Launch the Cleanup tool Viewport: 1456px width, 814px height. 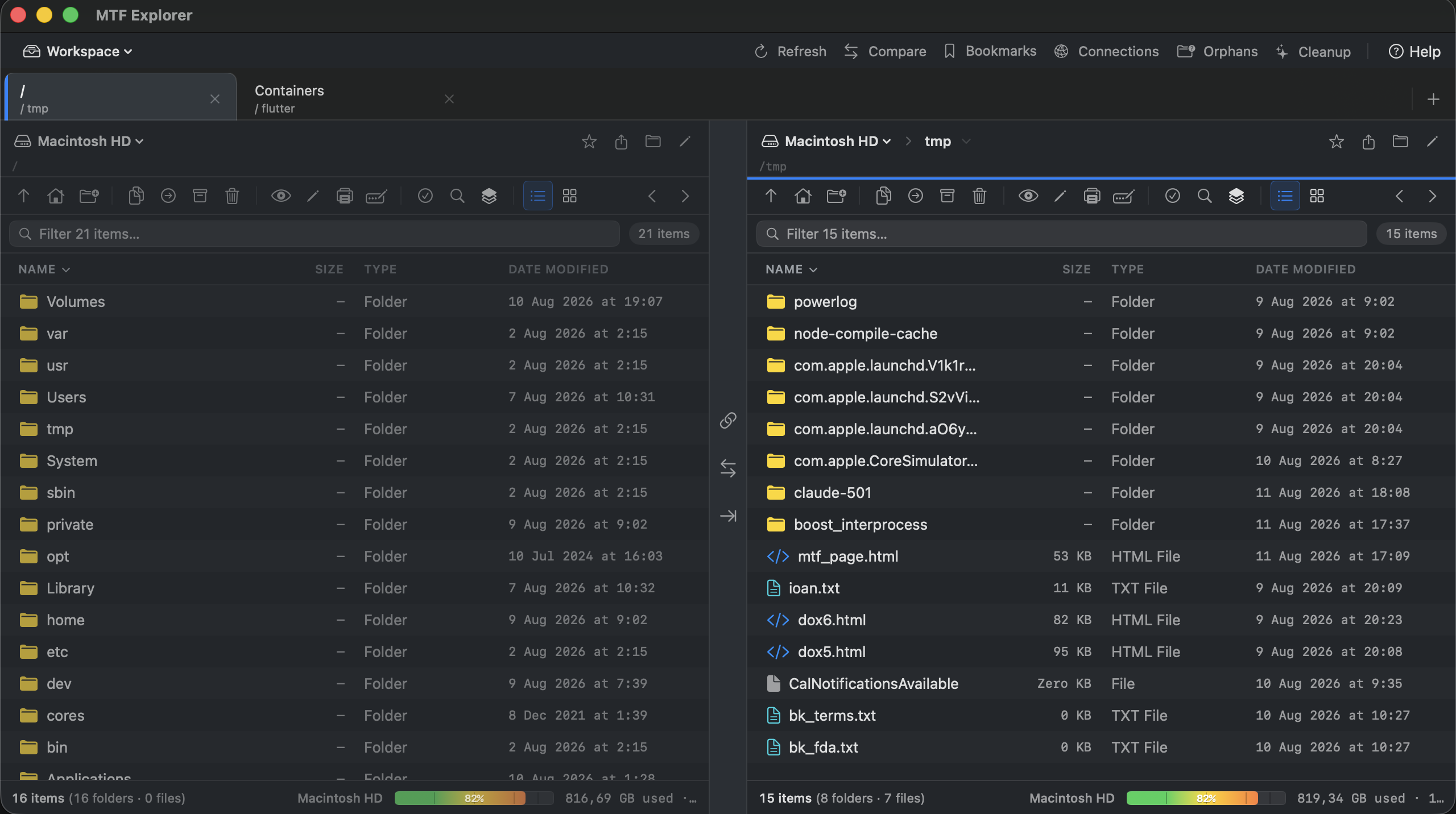point(1313,51)
